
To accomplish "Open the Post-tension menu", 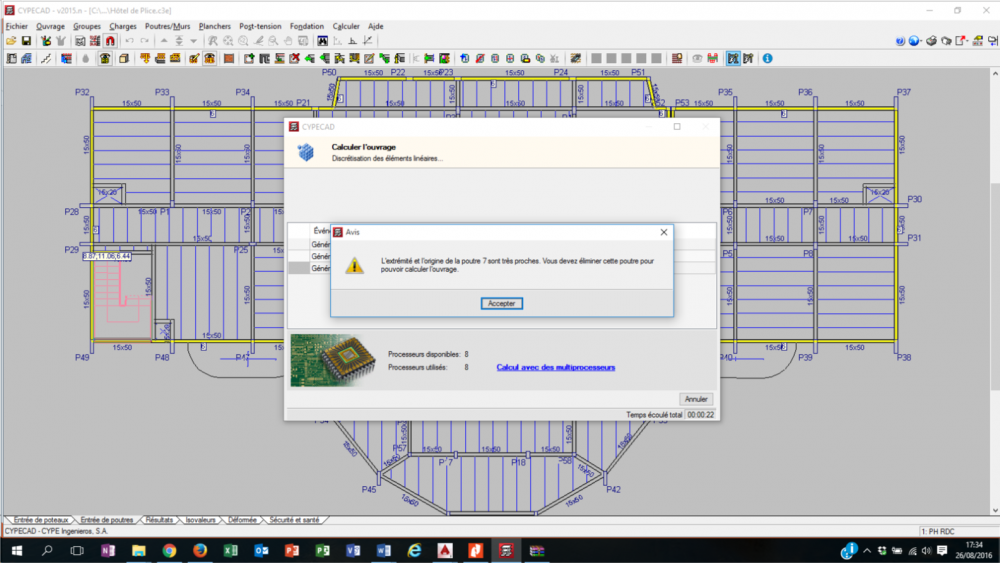I will tap(260, 26).
